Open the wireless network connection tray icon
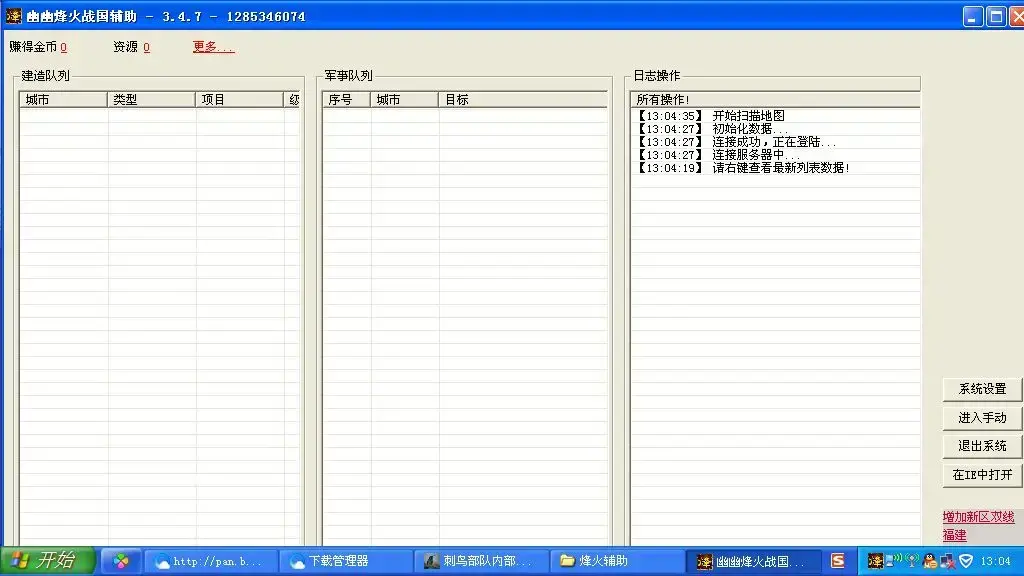 (892, 560)
